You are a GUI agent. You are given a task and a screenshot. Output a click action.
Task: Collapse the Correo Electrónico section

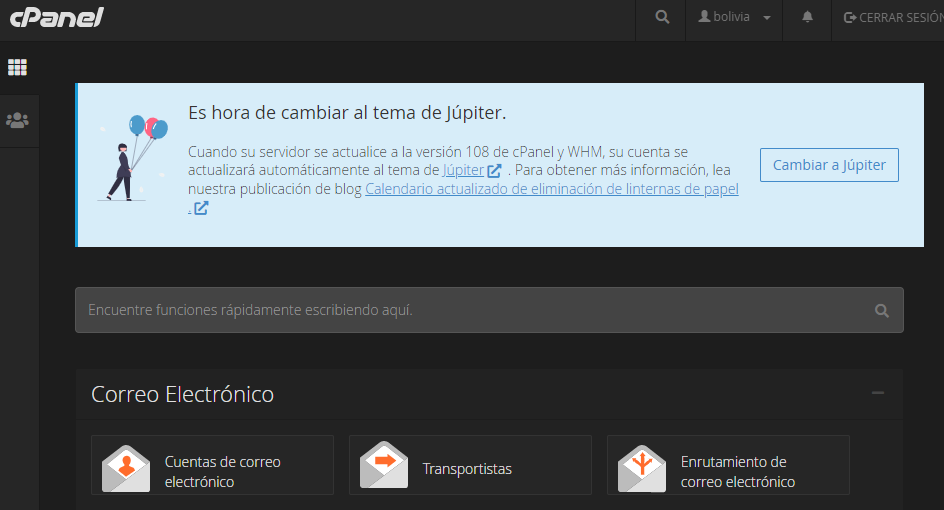point(878,393)
